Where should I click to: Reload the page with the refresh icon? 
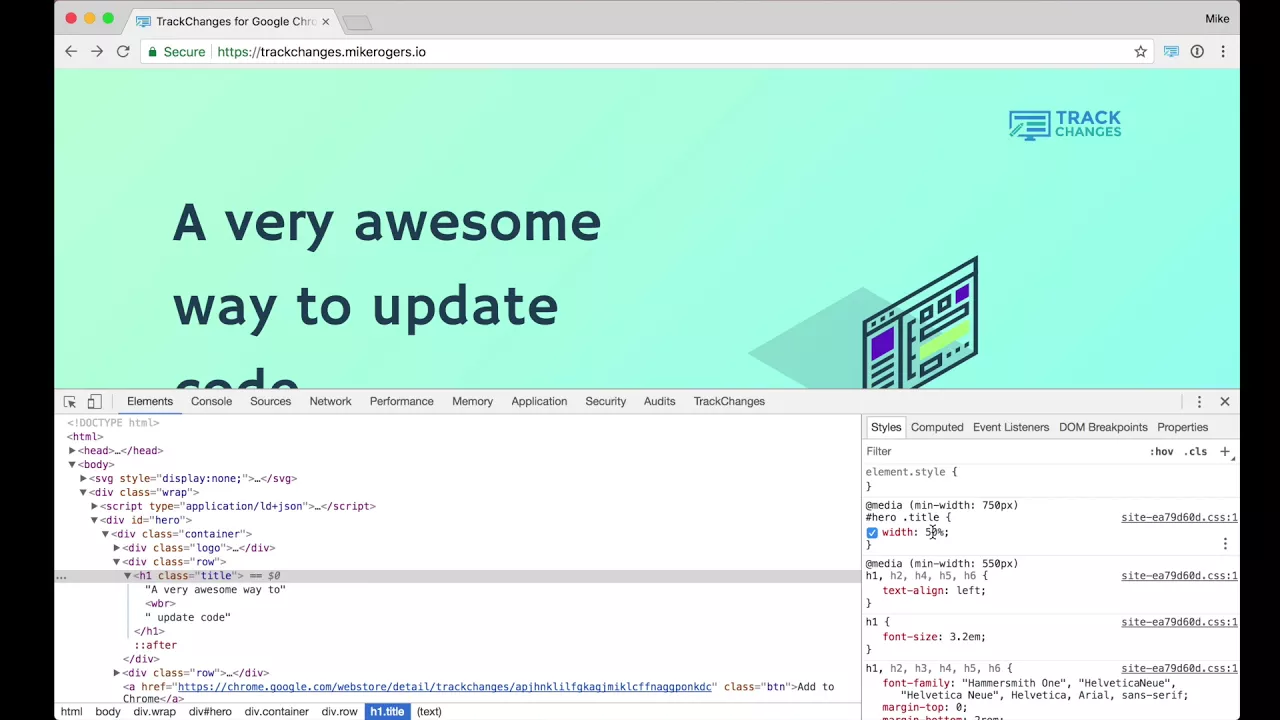pyautogui.click(x=123, y=52)
